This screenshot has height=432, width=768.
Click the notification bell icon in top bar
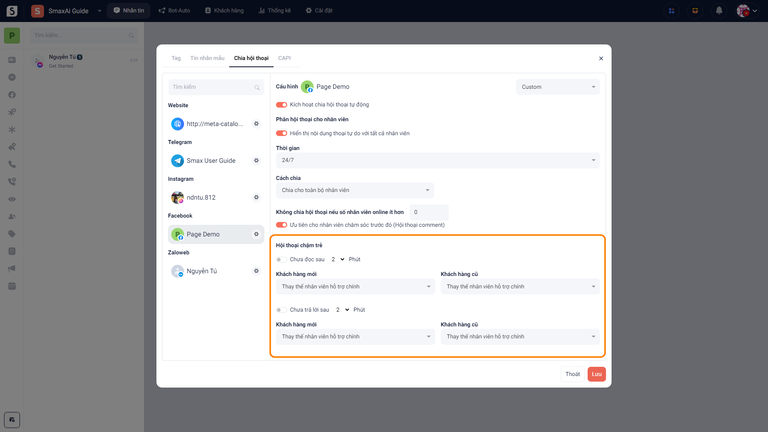tap(718, 10)
